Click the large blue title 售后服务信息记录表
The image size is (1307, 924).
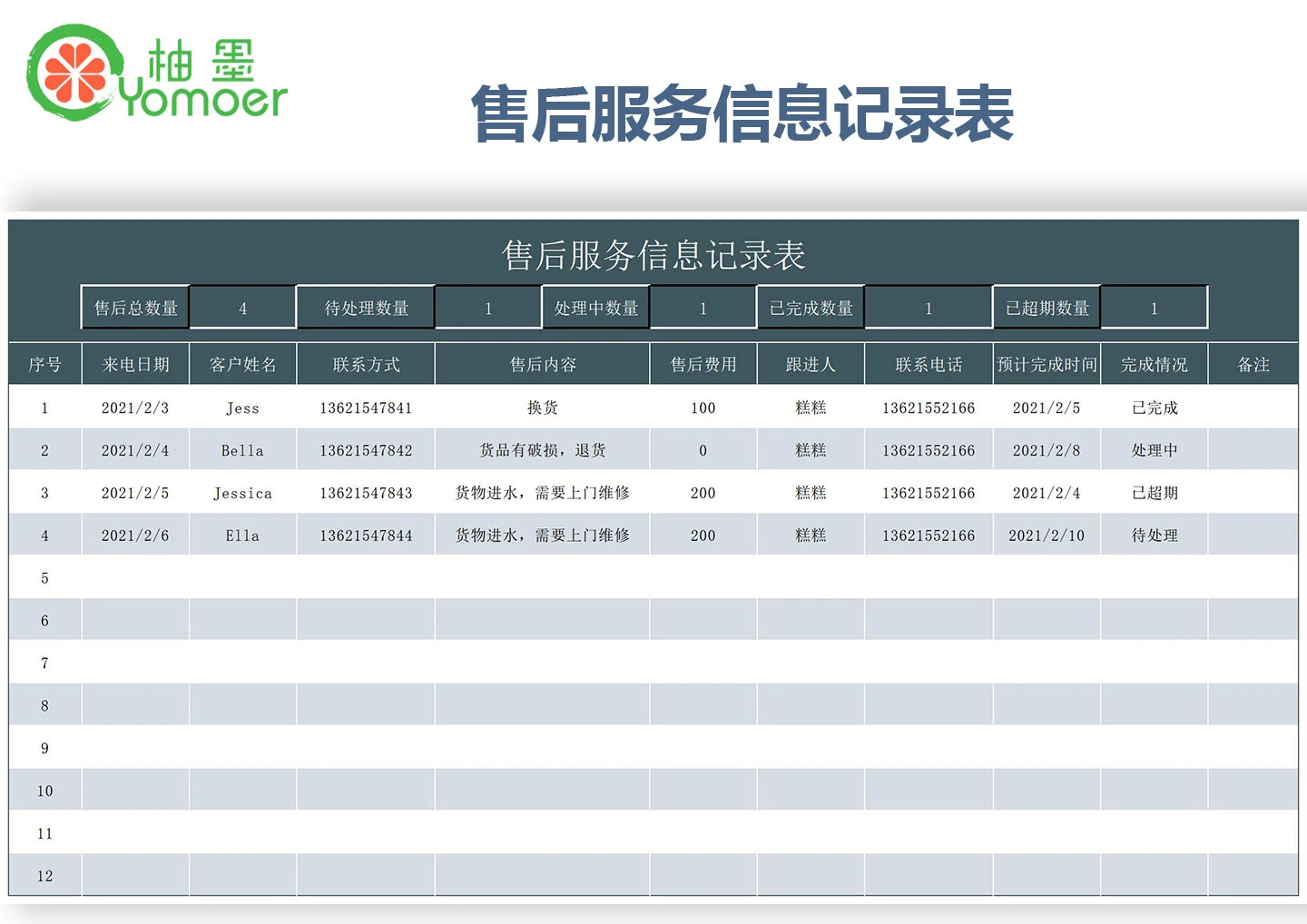pyautogui.click(x=742, y=114)
